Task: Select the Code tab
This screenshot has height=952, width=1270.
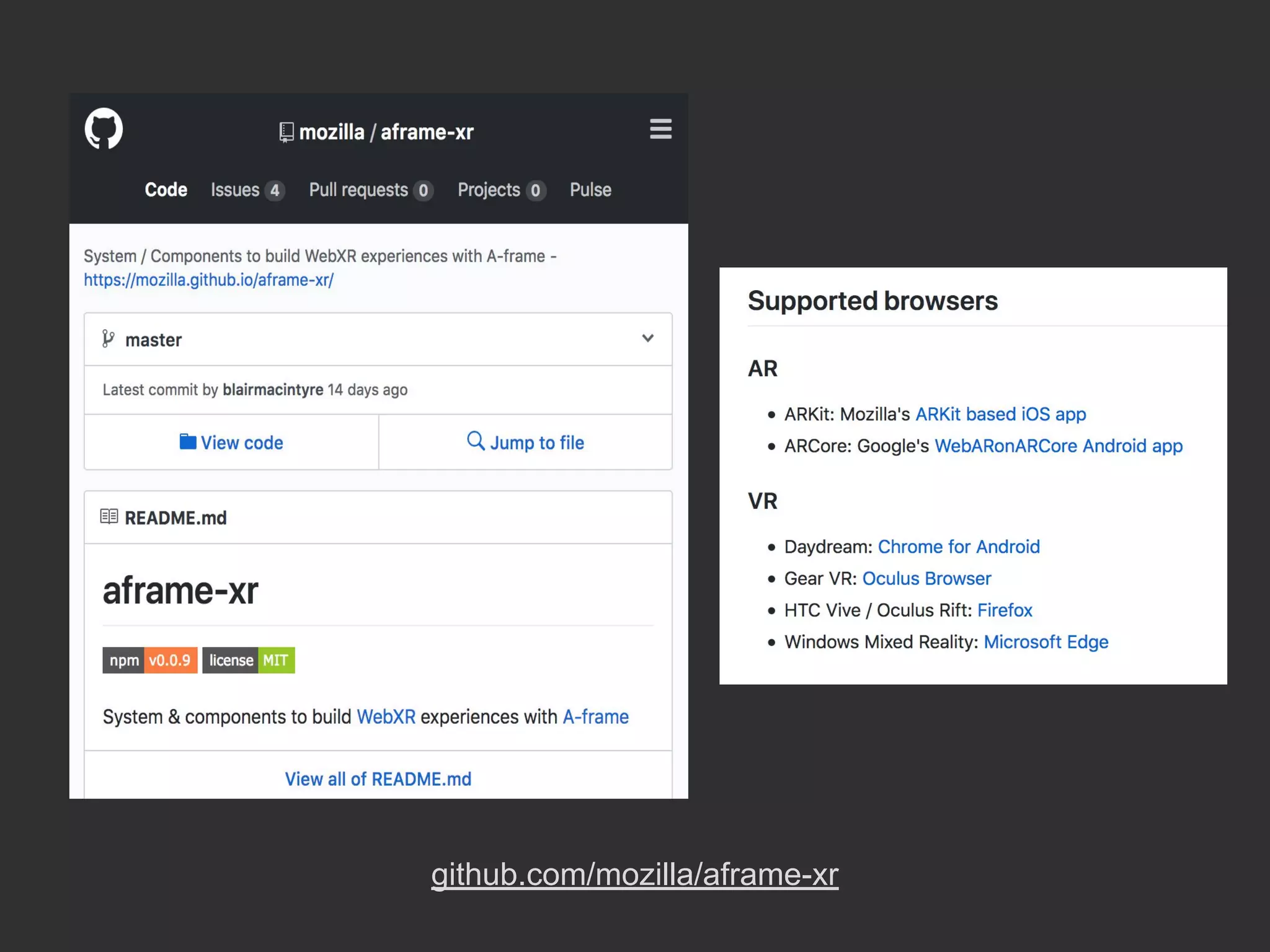Action: click(166, 190)
